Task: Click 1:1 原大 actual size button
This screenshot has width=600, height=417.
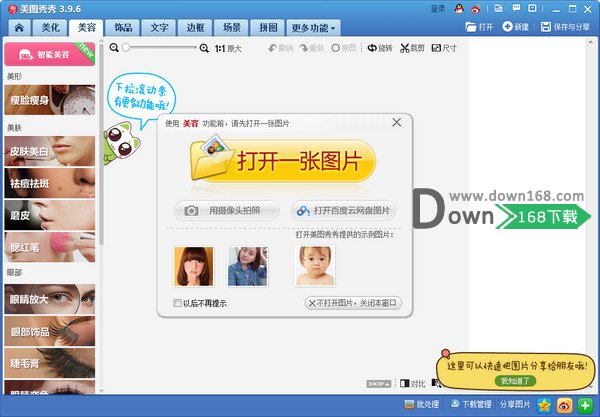Action: click(x=228, y=49)
